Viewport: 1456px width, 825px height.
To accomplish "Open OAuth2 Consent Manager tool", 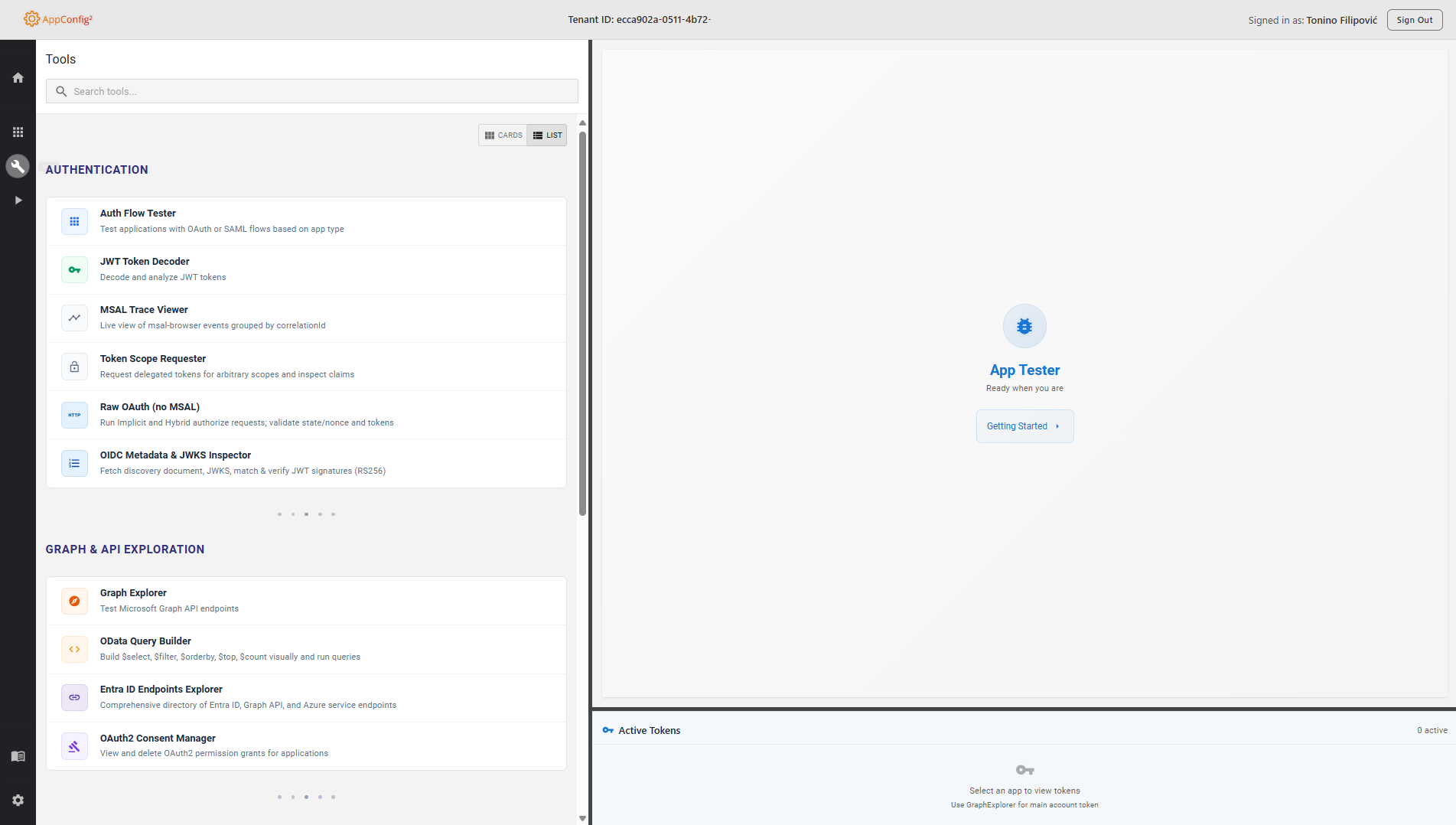I will (306, 746).
